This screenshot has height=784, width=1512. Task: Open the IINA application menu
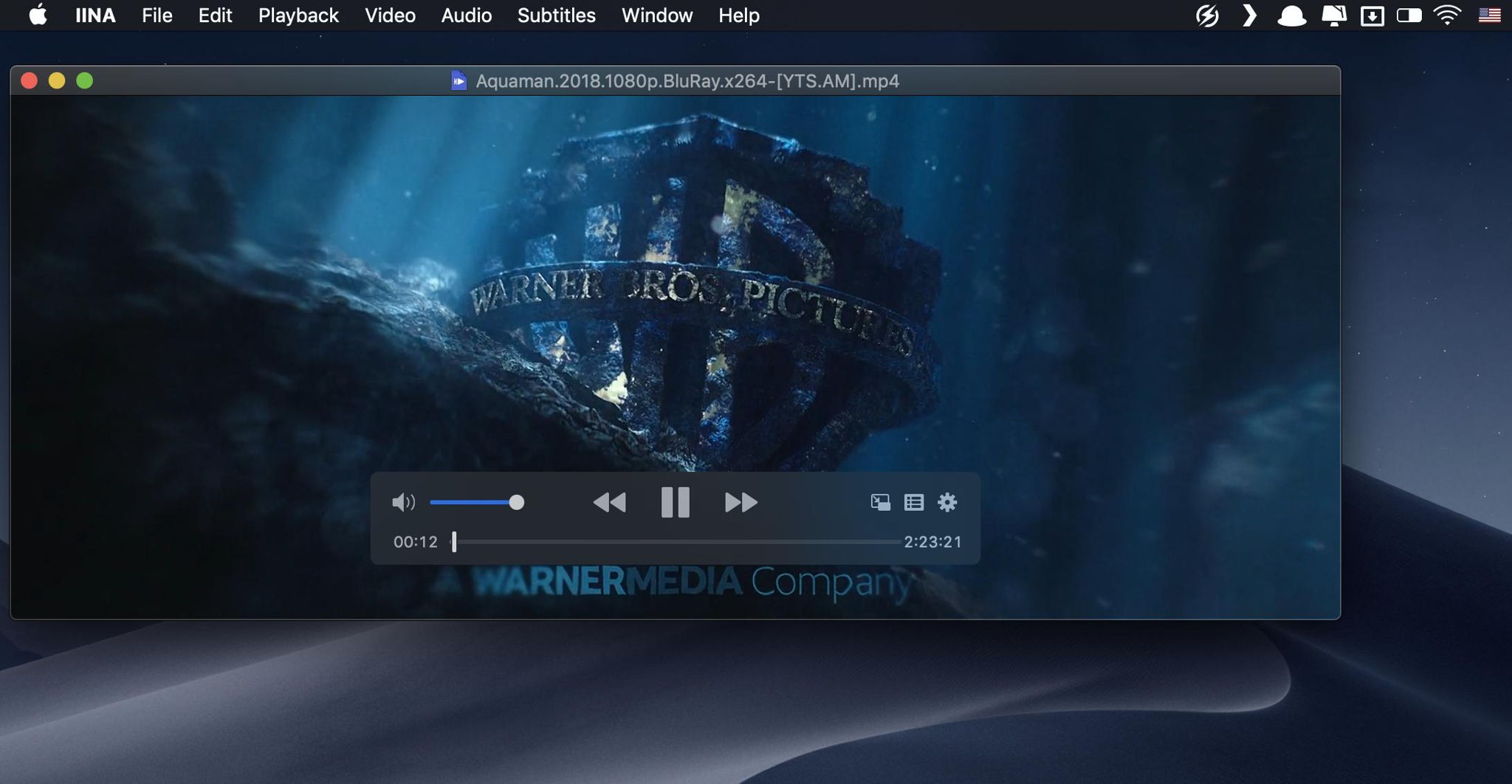click(x=95, y=16)
